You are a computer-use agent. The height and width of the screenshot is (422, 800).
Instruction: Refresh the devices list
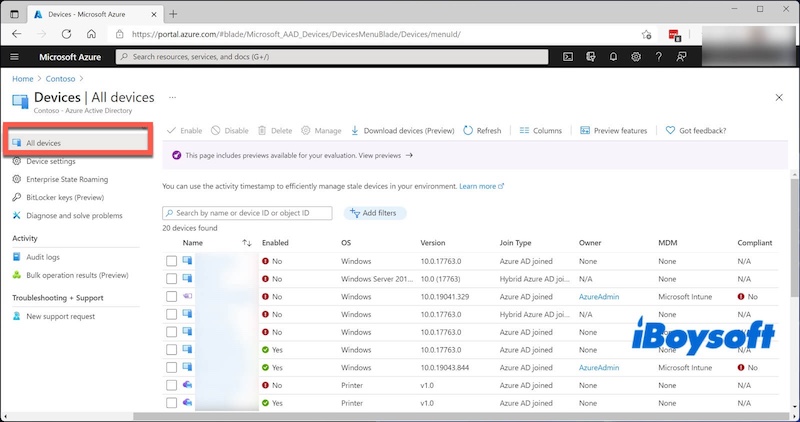(x=482, y=131)
